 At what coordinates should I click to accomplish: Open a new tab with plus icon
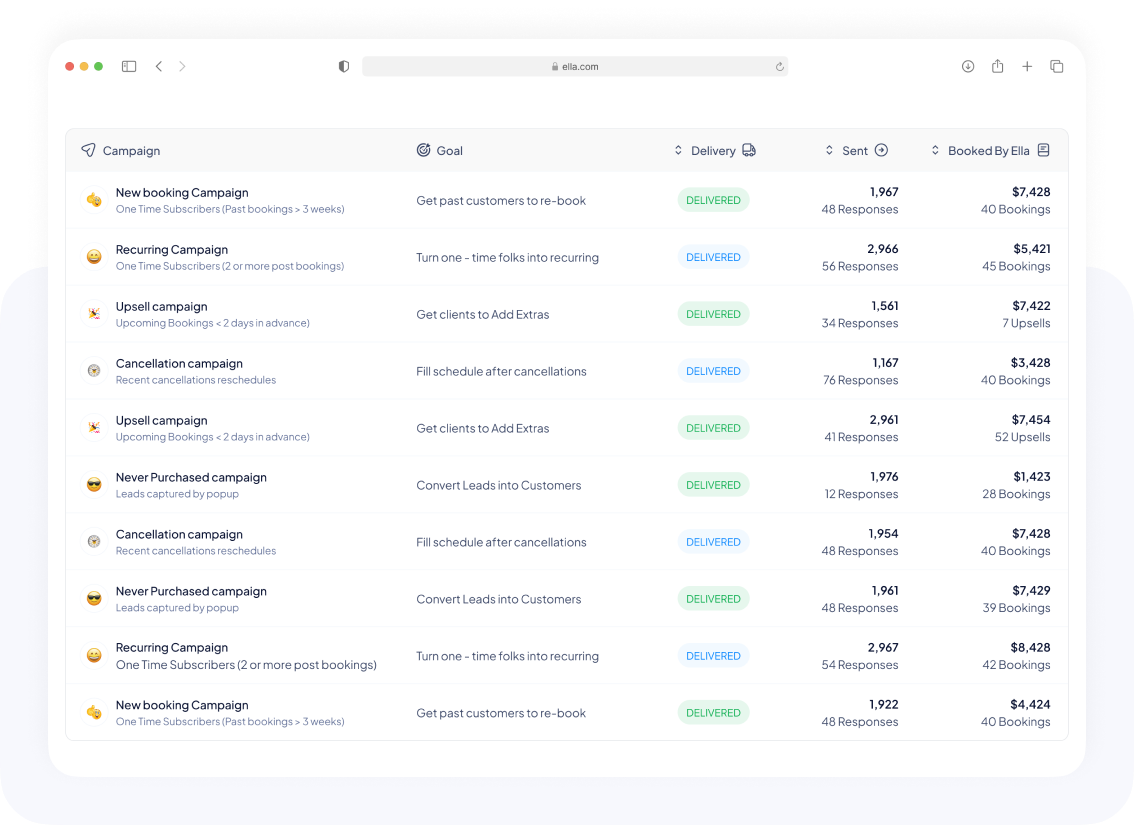point(1027,67)
